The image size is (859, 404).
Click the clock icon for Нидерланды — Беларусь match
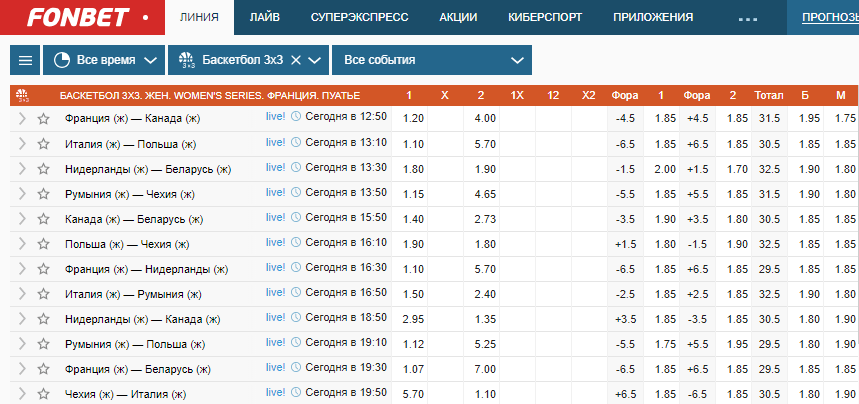click(296, 168)
